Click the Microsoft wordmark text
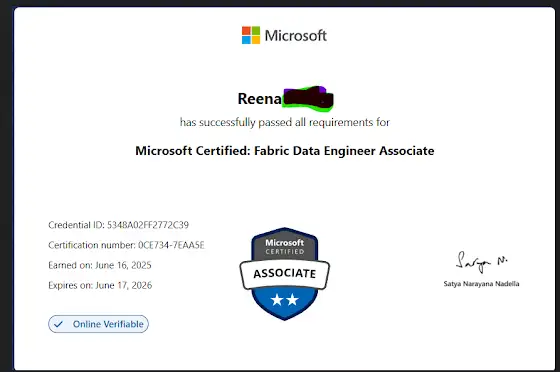The image size is (560, 372). click(295, 35)
